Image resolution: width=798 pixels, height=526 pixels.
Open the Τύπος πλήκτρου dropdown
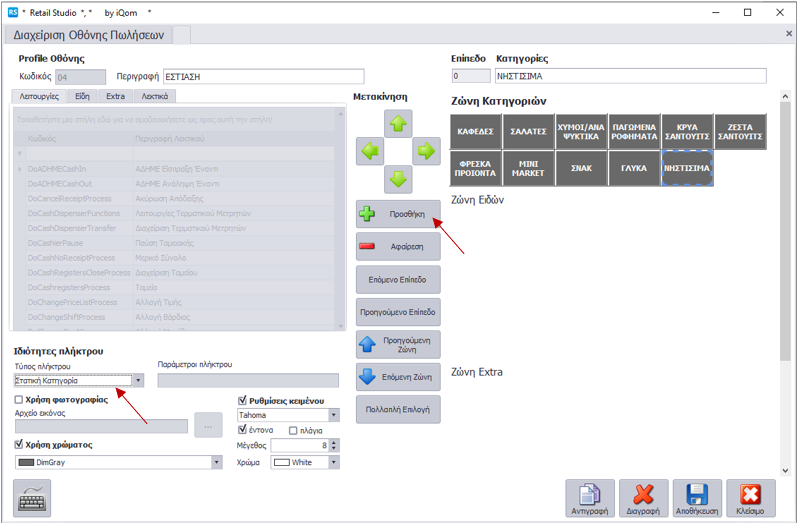click(138, 380)
